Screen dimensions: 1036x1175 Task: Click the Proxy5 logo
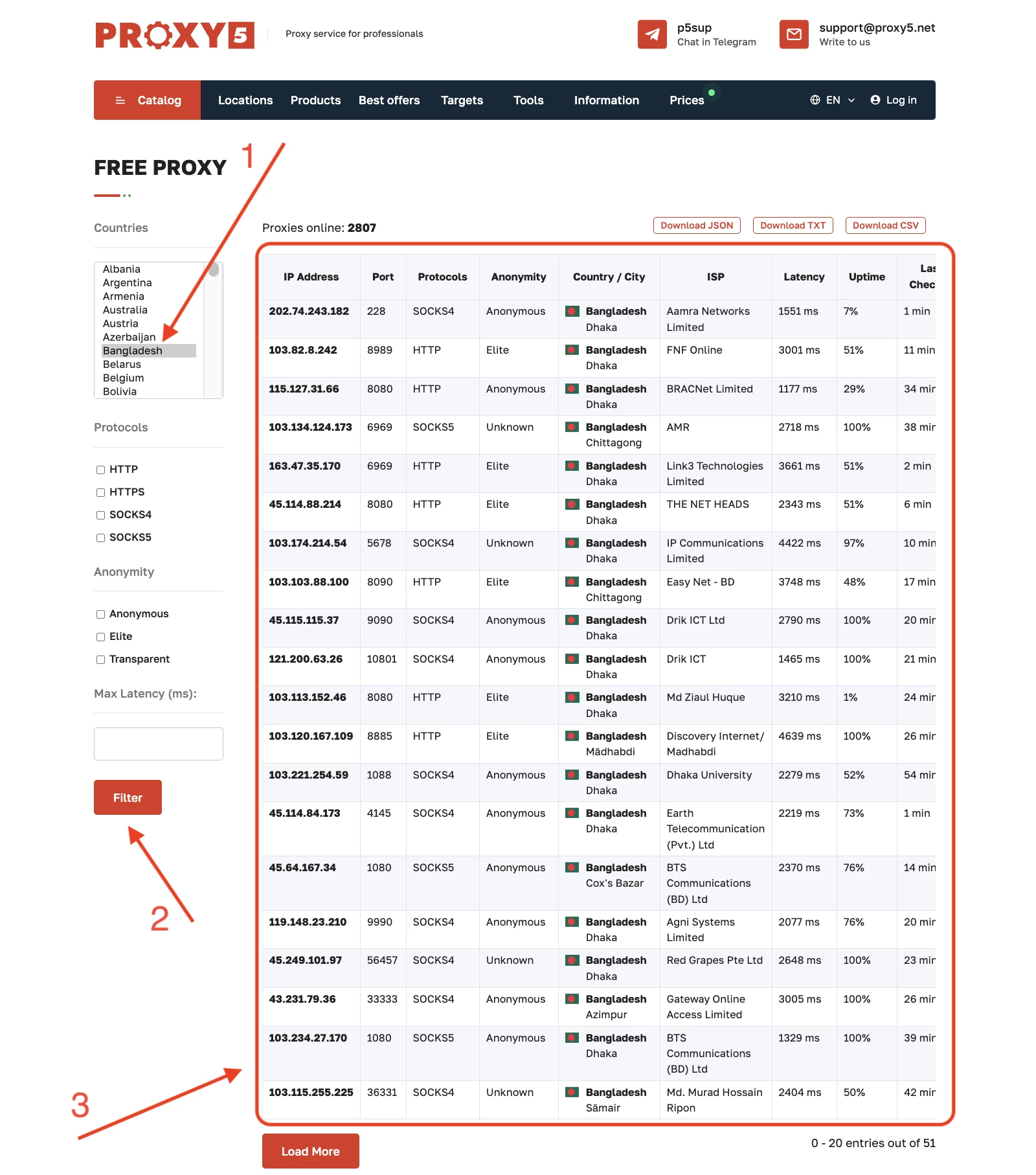(x=174, y=35)
